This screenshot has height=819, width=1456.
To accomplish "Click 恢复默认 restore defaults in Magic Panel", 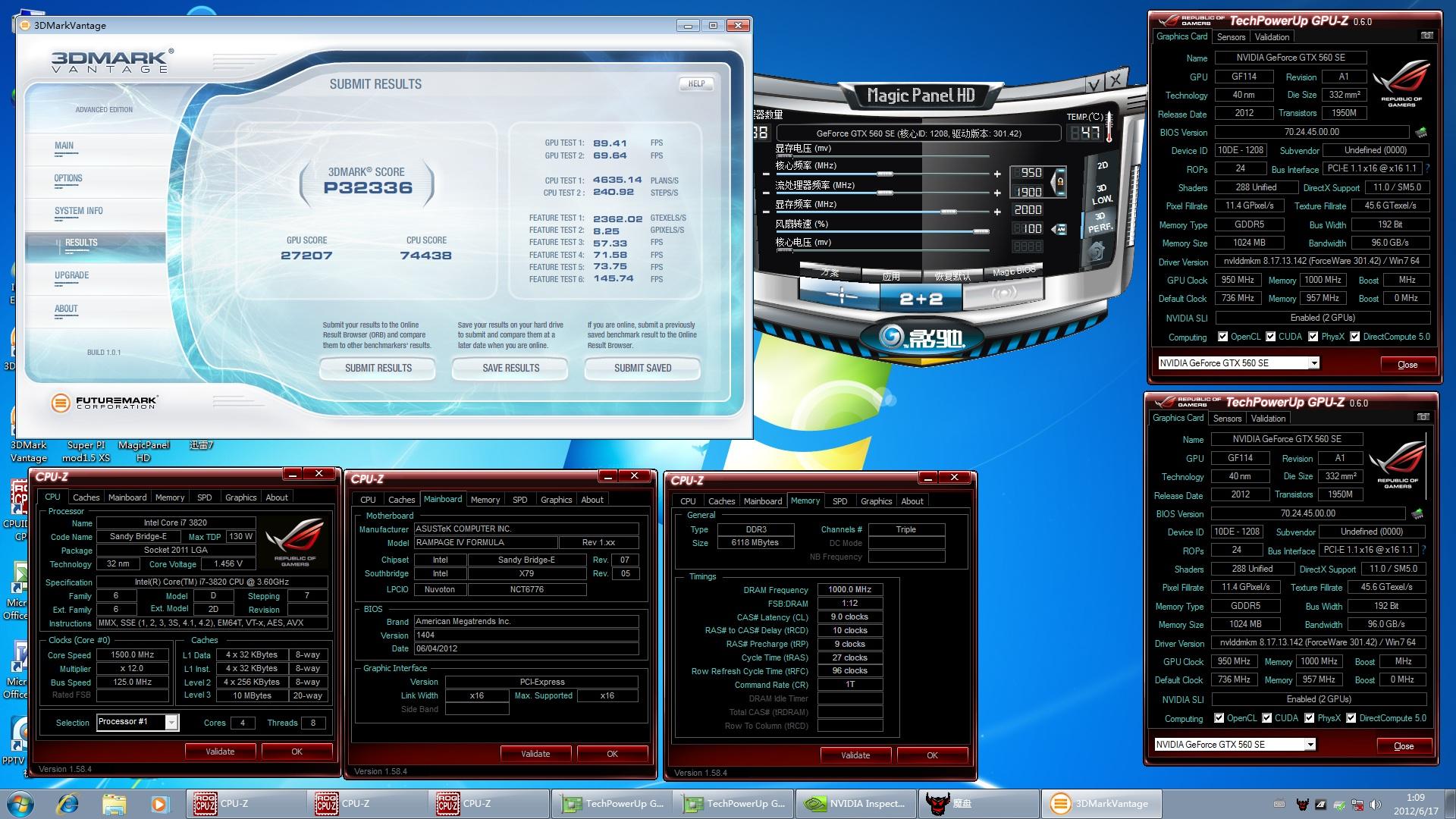I will 952,277.
